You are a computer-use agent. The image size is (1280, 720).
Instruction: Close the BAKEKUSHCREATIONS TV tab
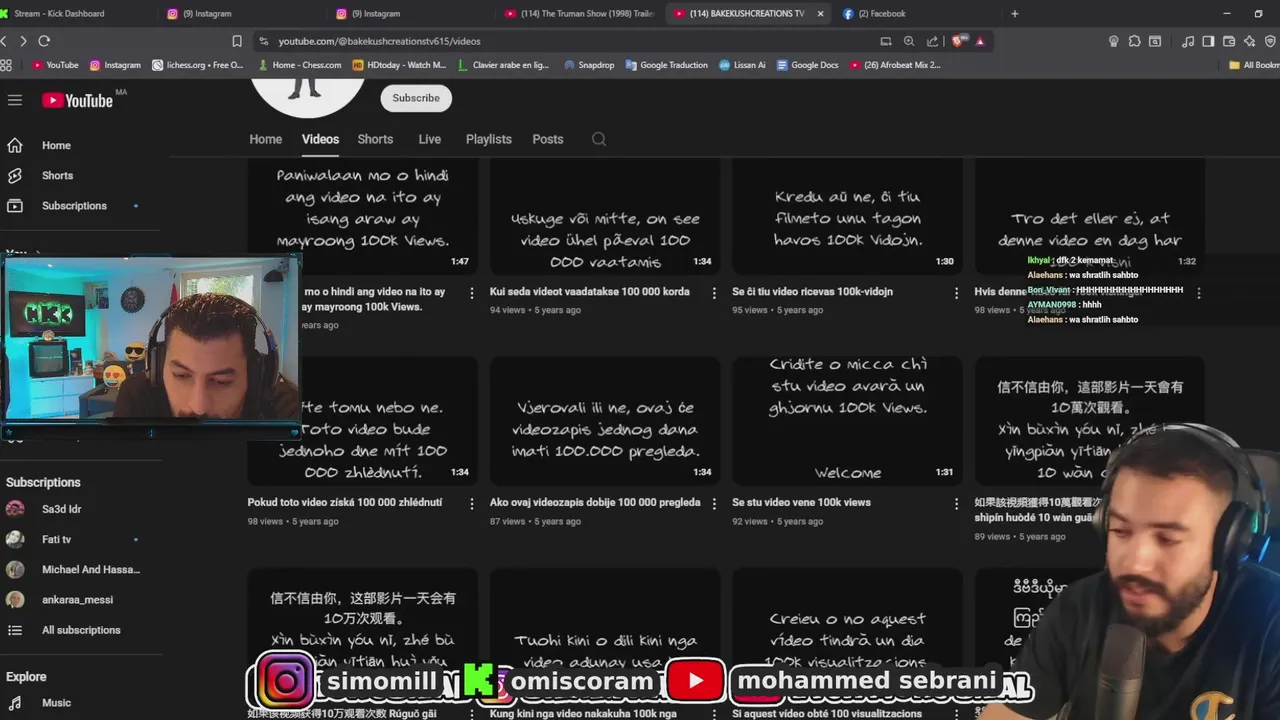(821, 14)
